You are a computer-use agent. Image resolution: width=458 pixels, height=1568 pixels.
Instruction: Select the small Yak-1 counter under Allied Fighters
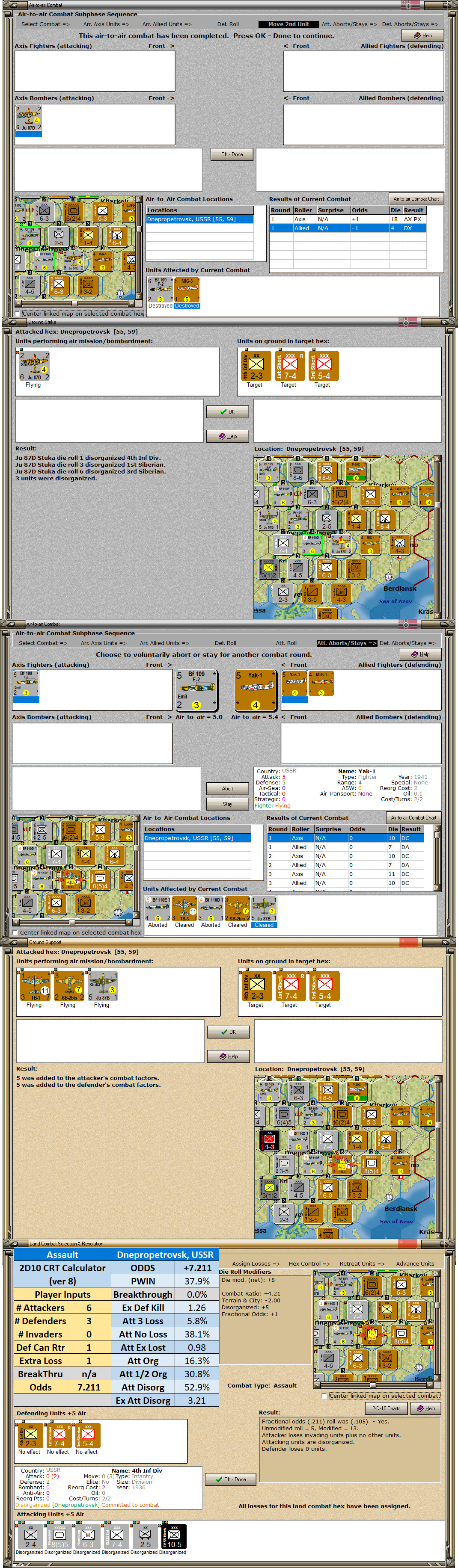pyautogui.click(x=295, y=683)
